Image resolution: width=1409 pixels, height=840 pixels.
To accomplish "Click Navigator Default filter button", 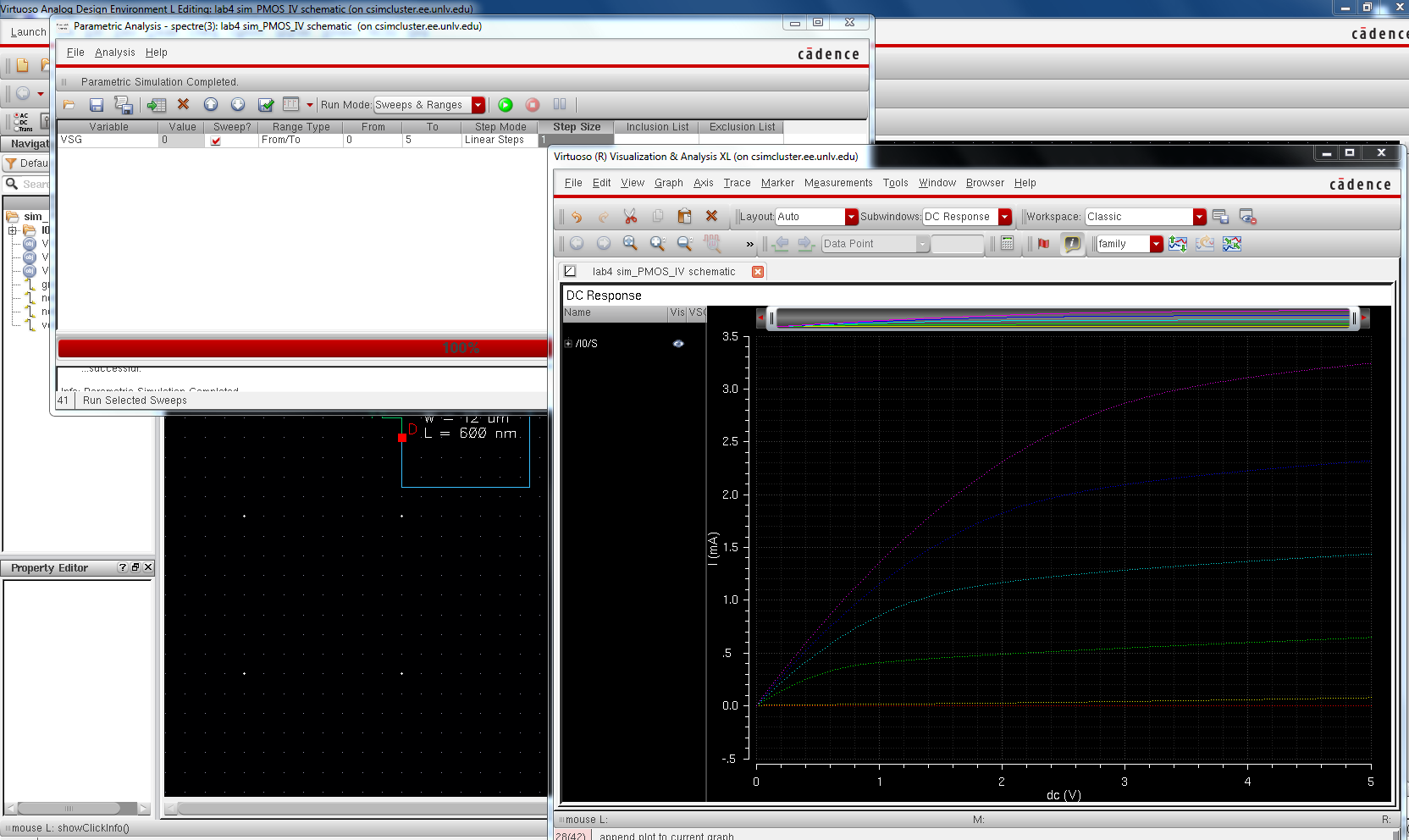I will coord(27,163).
